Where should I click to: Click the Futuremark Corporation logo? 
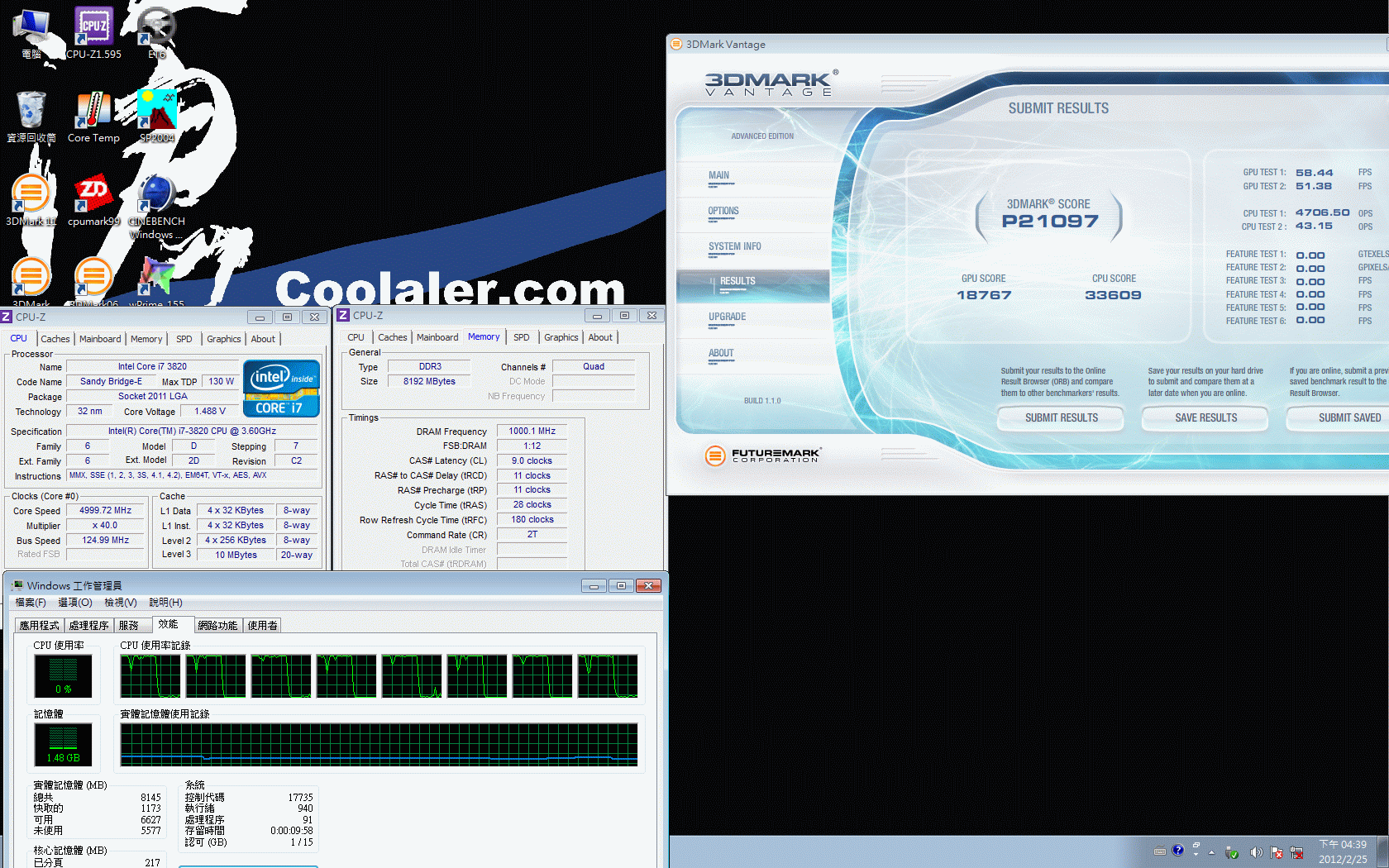[x=762, y=455]
